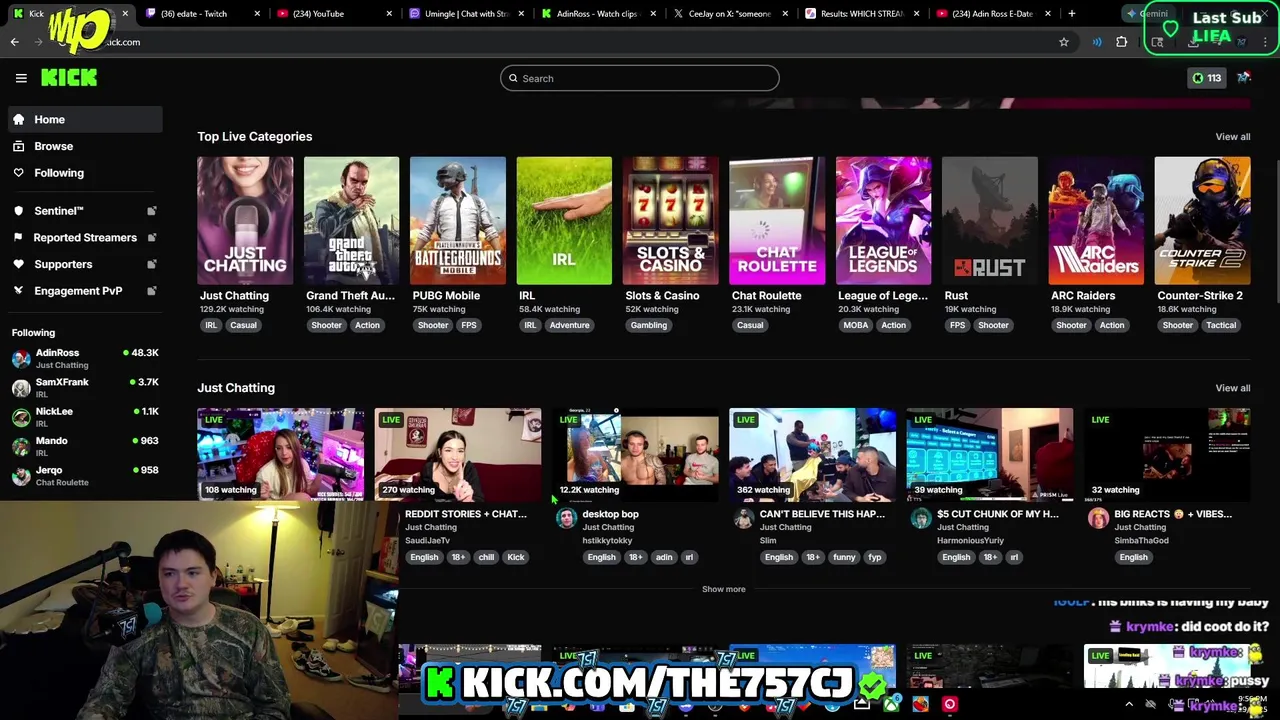Viewport: 1280px width, 720px height.
Task: Open the ARC Raiders category thumbnail
Action: click(x=1096, y=220)
